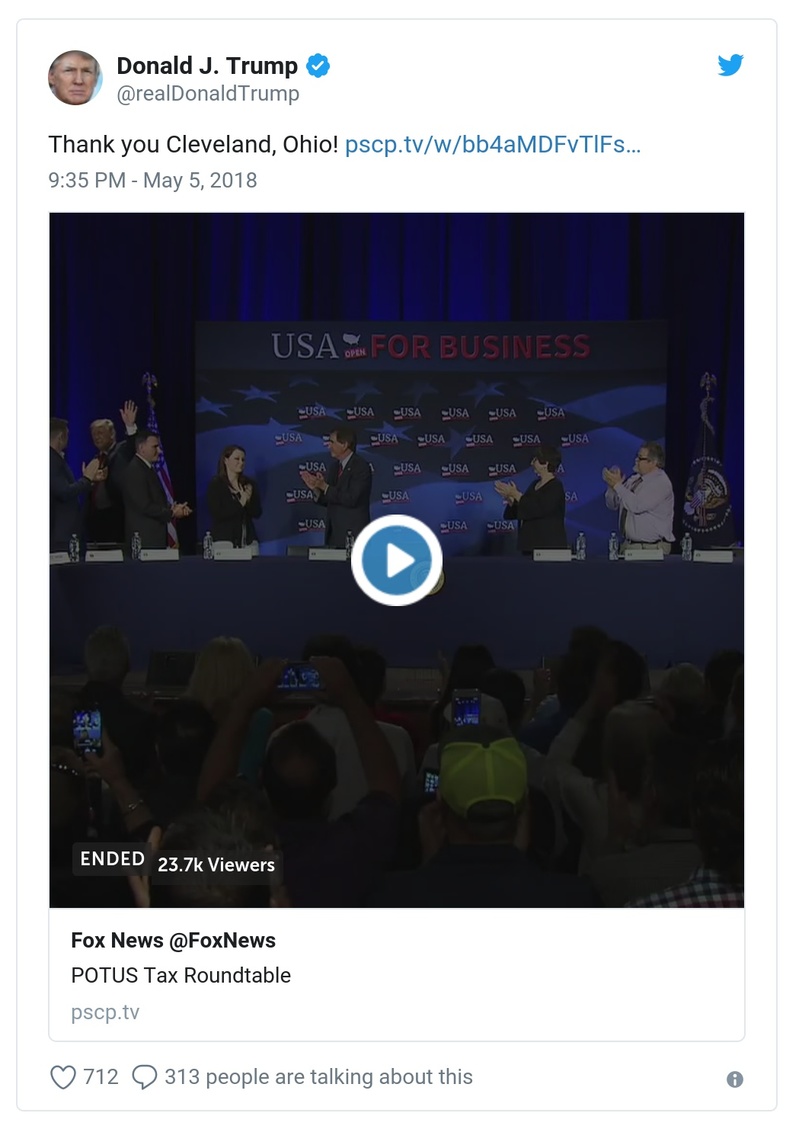Screen dimensions: 799x1129
Task: Click the reply speech bubble icon
Action: [145, 1077]
